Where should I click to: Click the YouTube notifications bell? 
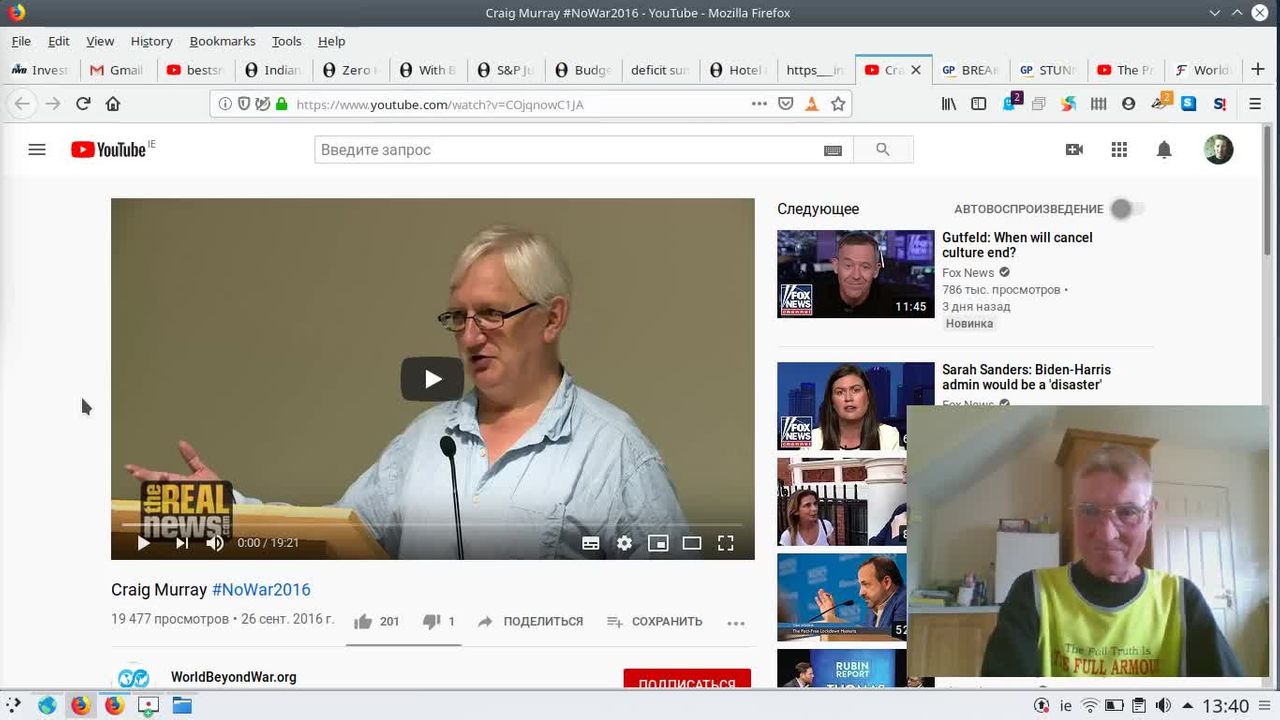1164,150
